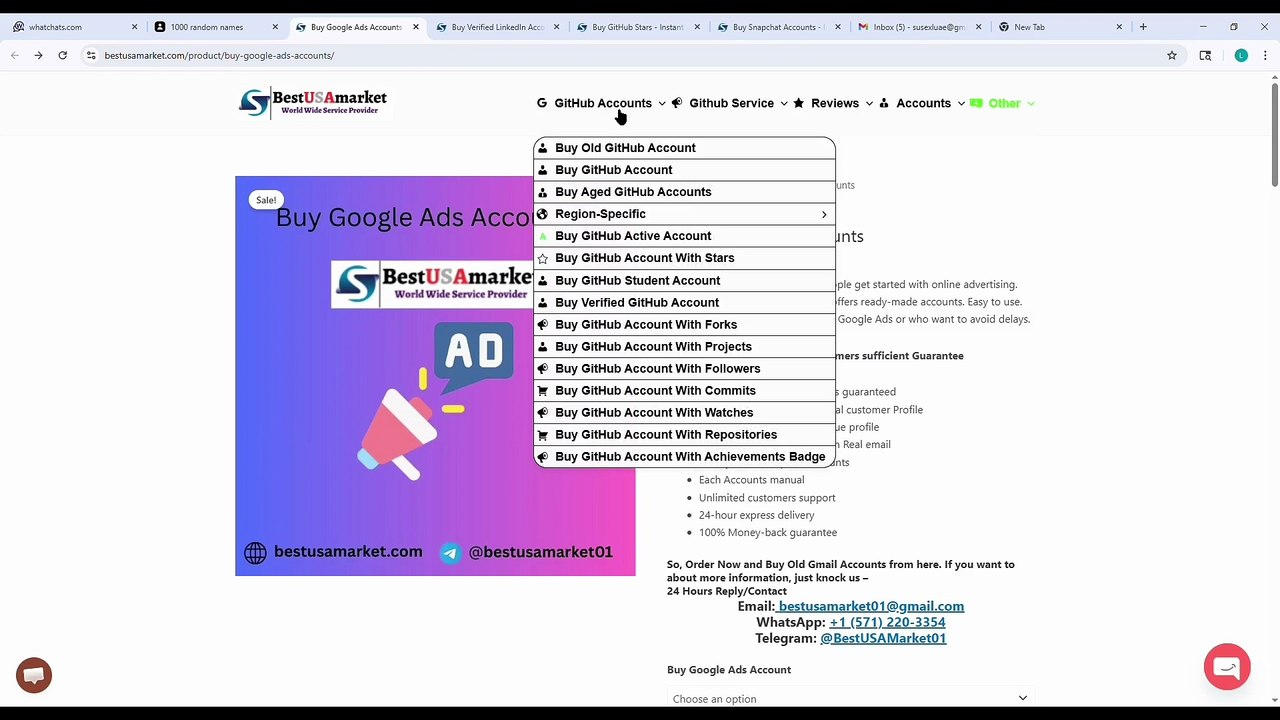The image size is (1280, 720).
Task: Click the BestUSAmarket logo
Action: pyautogui.click(x=313, y=102)
